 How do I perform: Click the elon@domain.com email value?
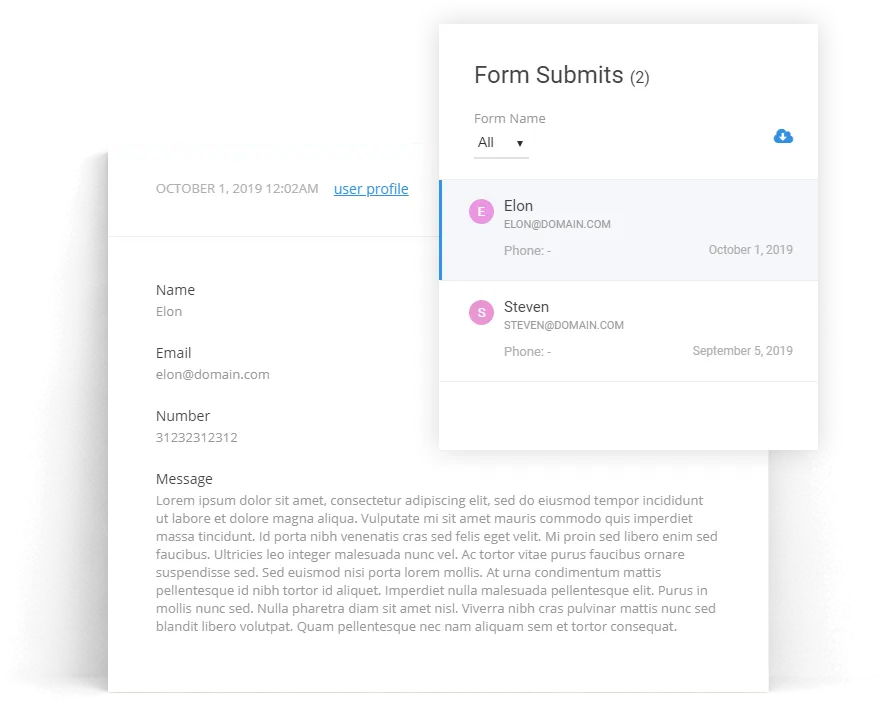pos(213,374)
